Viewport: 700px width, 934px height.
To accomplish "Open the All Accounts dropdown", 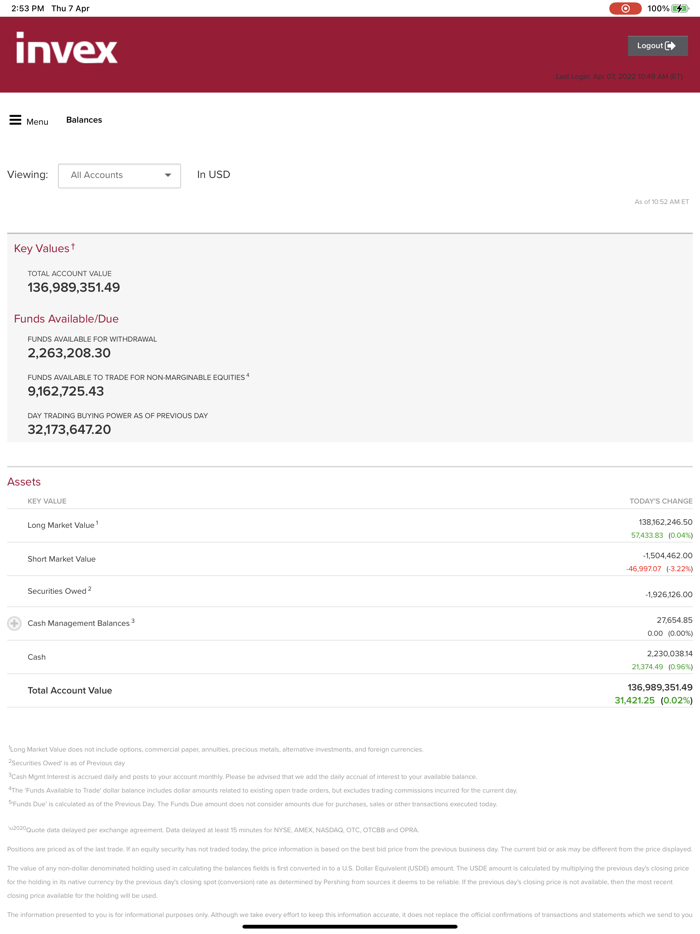I will tap(118, 175).
